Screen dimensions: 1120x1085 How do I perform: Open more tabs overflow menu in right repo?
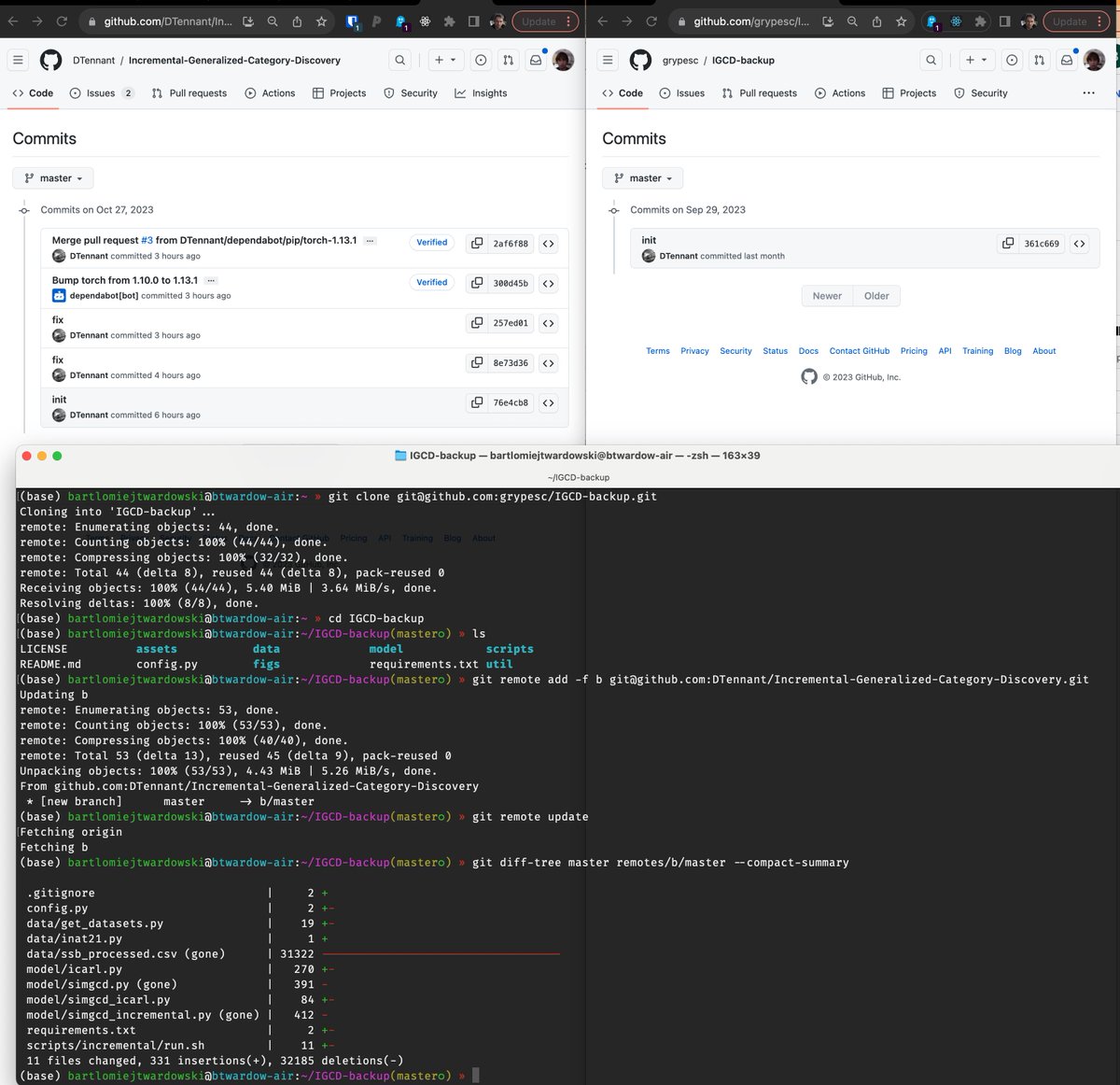(1088, 93)
